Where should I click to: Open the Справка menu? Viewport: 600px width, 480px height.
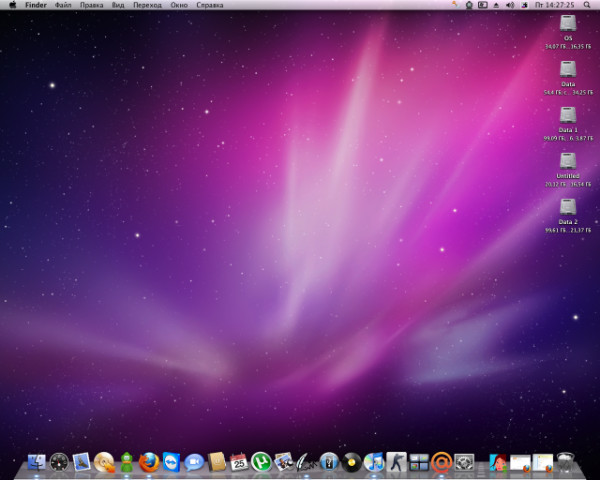210,5
